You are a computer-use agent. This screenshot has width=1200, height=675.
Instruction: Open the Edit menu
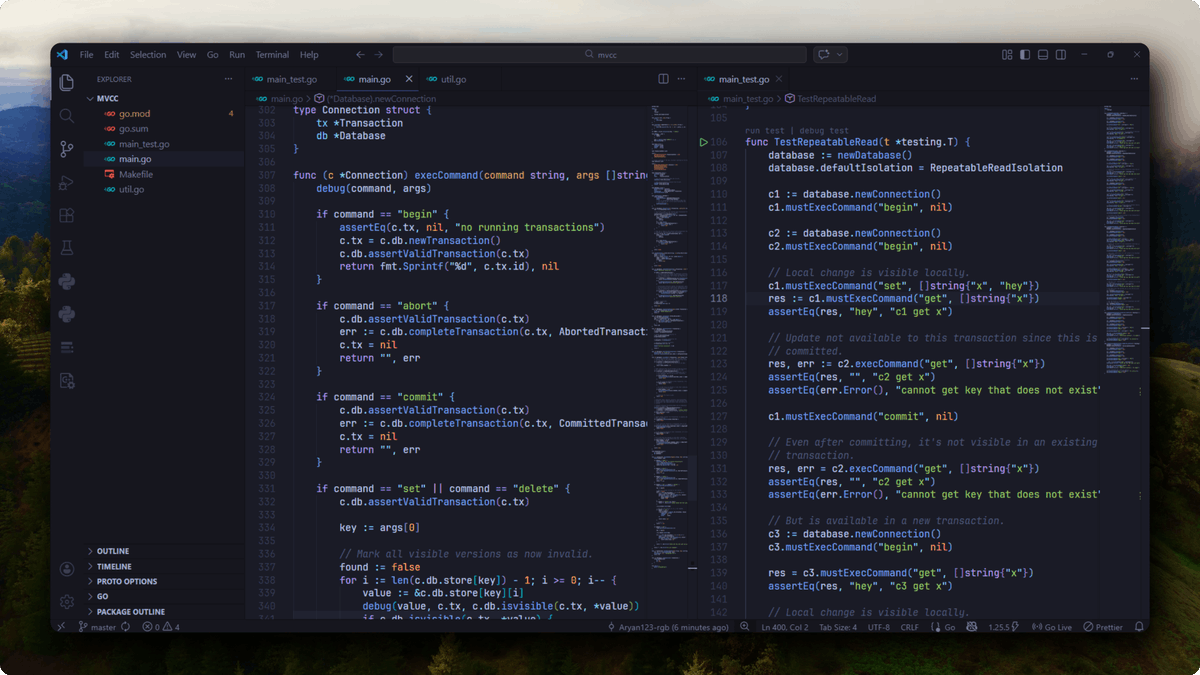coord(111,55)
